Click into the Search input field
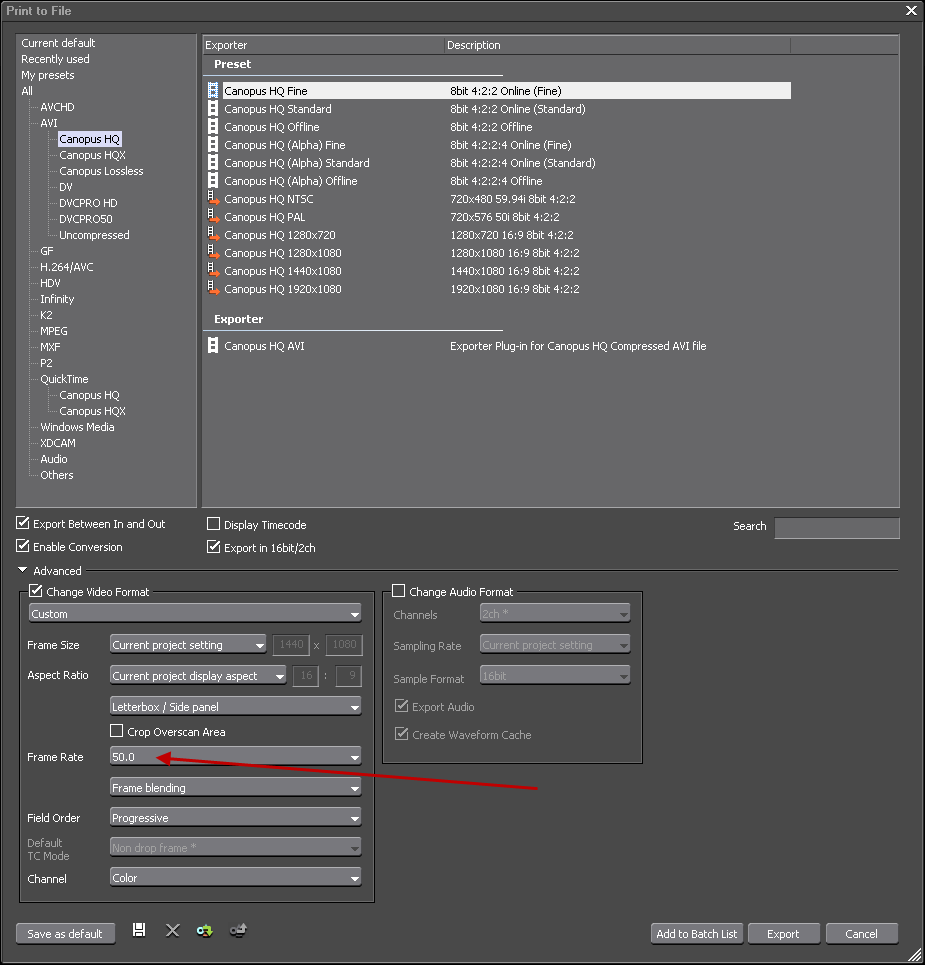925x965 pixels. [836, 528]
